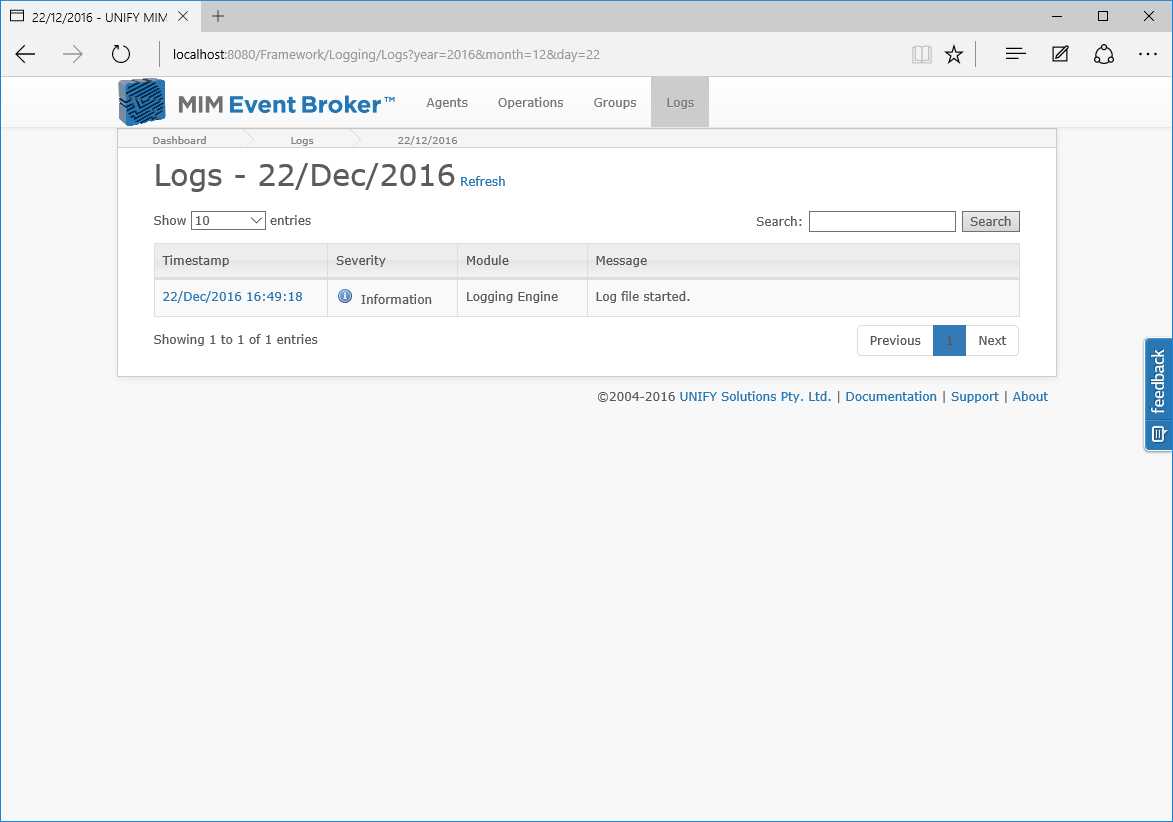Viewport: 1173px width, 822px height.
Task: Open UNIFY Solutions Pty. Ltd. link
Action: pos(755,396)
